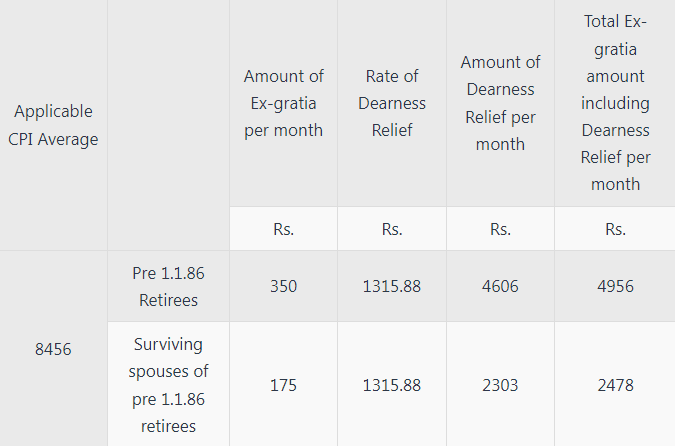The image size is (675, 446).
Task: Select the 2303 dearness relief amount cell
Action: (x=500, y=385)
